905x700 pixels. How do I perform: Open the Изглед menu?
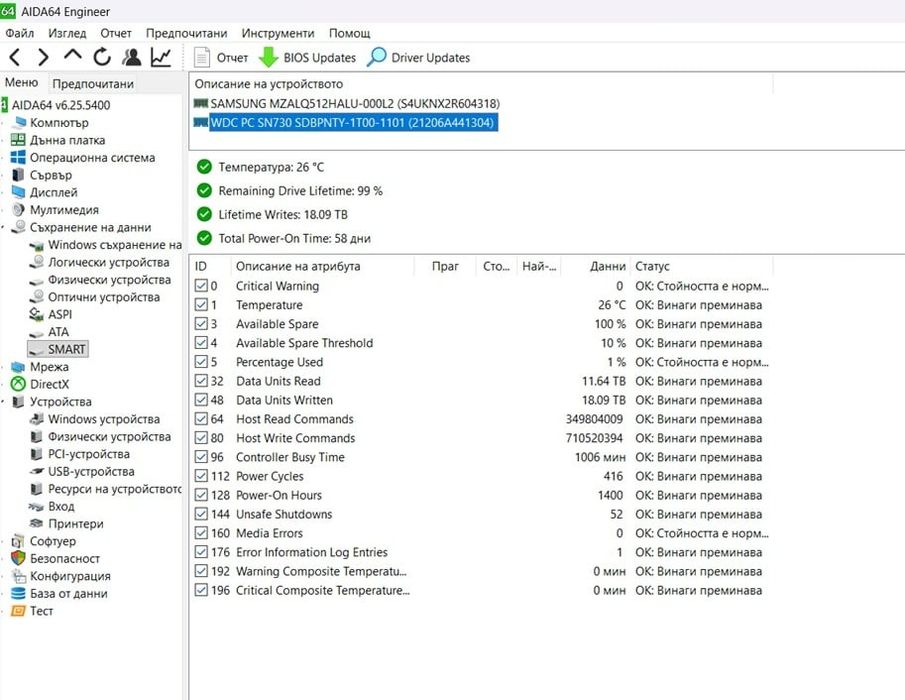point(67,33)
